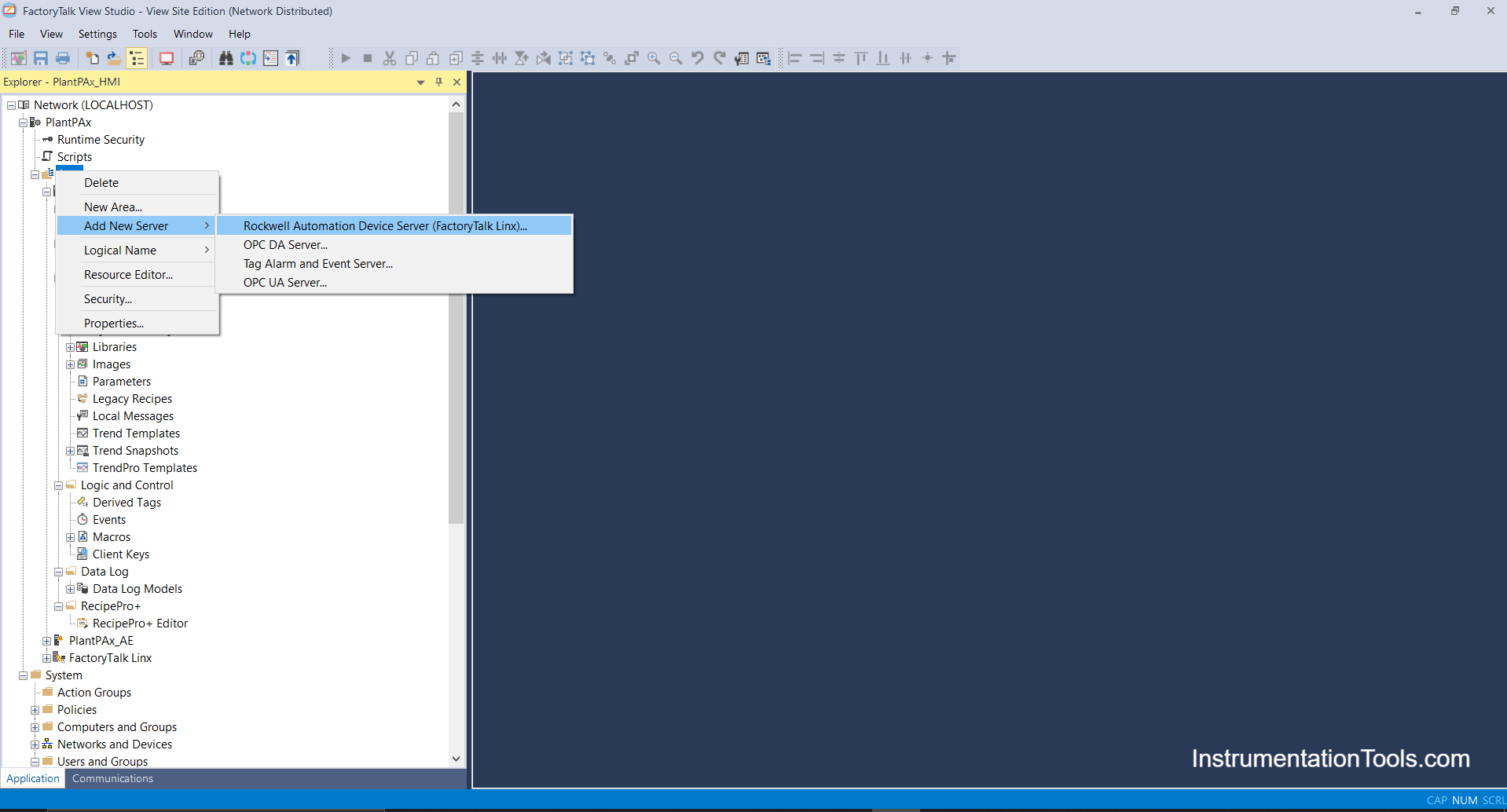
Task: Click the Explorer scrollbar down arrow
Action: pyautogui.click(x=456, y=759)
